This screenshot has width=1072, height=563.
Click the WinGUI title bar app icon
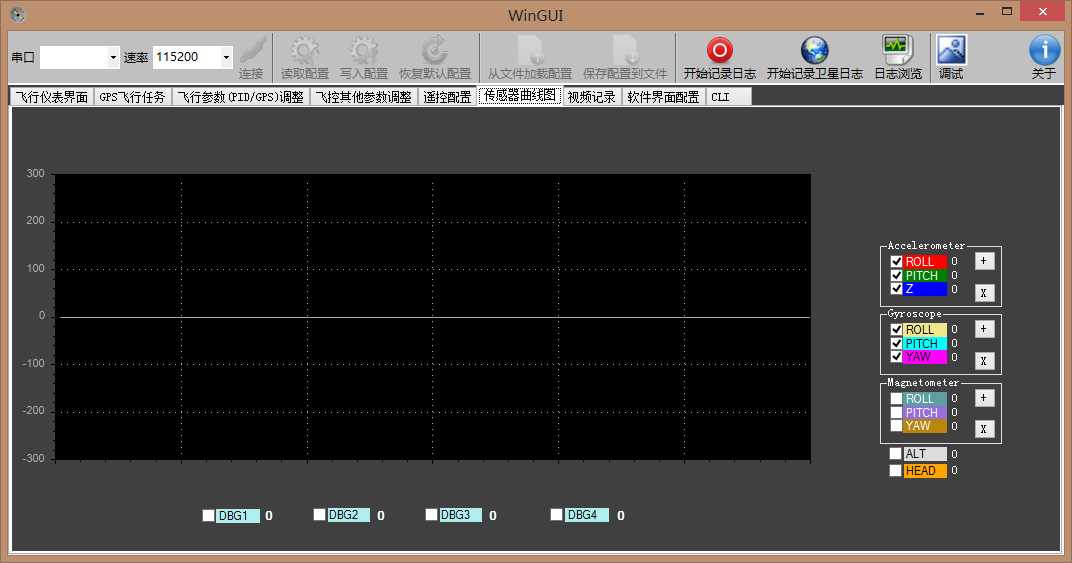(x=18, y=14)
